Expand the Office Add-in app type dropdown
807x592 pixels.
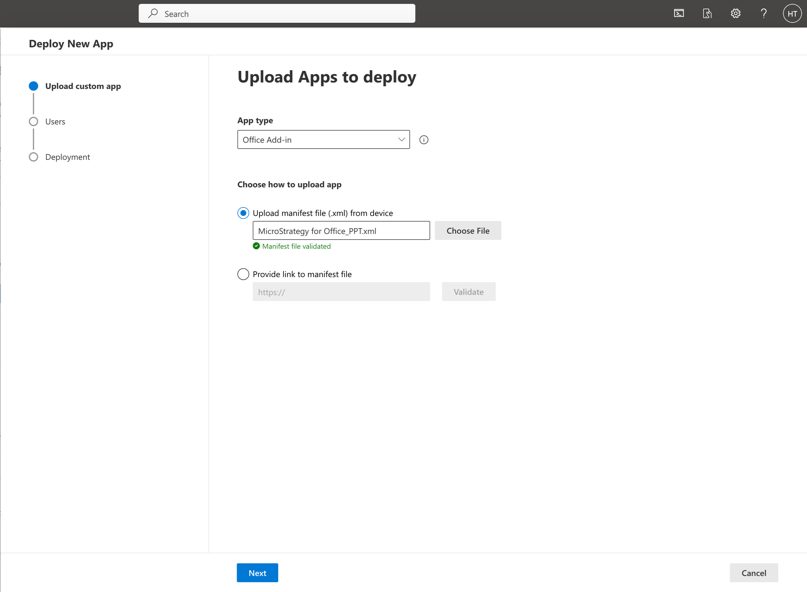[x=323, y=140]
